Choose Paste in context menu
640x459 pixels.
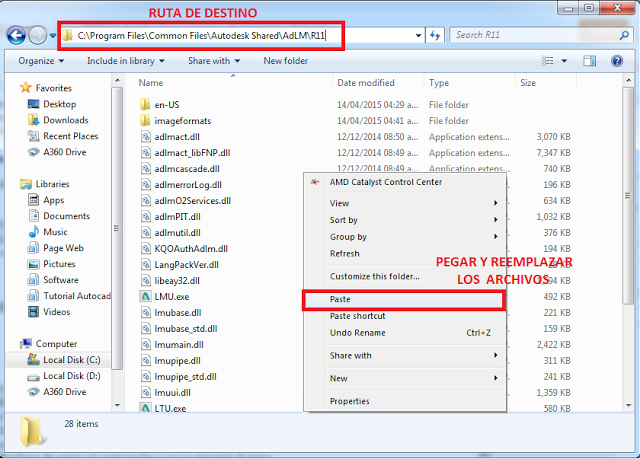[404, 299]
